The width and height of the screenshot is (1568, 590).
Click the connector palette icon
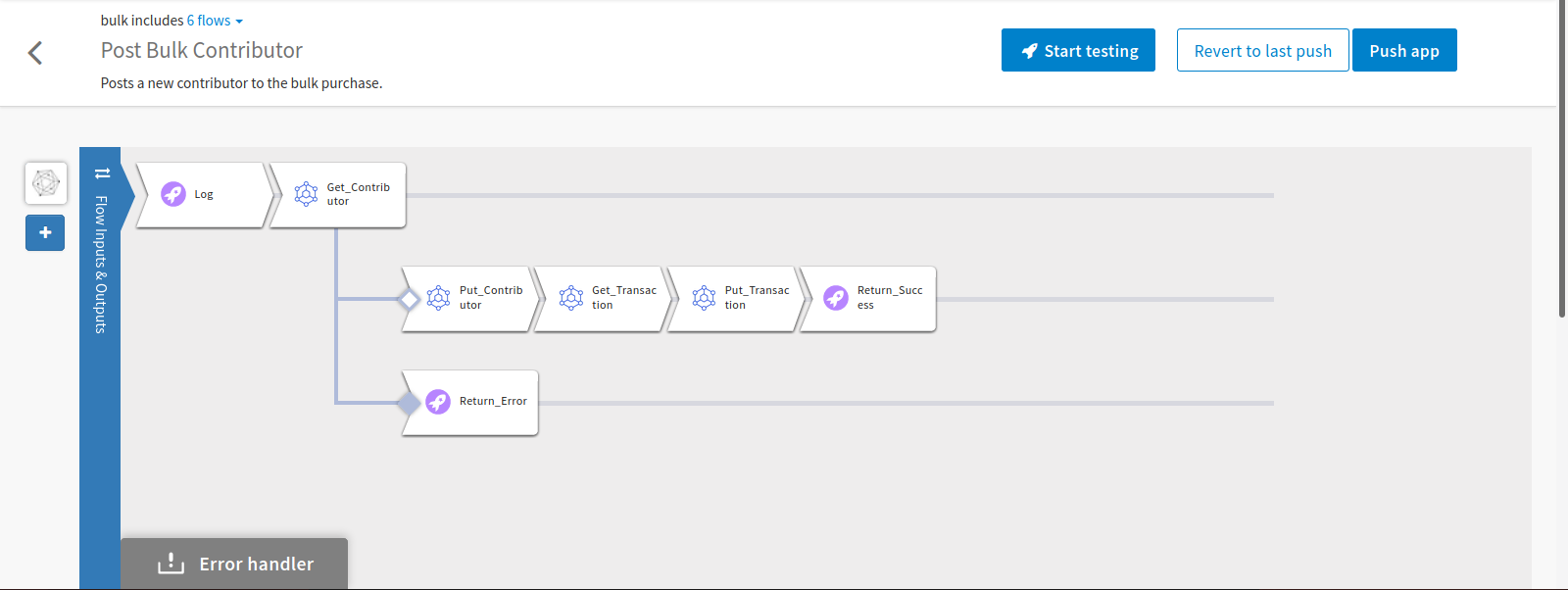[x=46, y=183]
